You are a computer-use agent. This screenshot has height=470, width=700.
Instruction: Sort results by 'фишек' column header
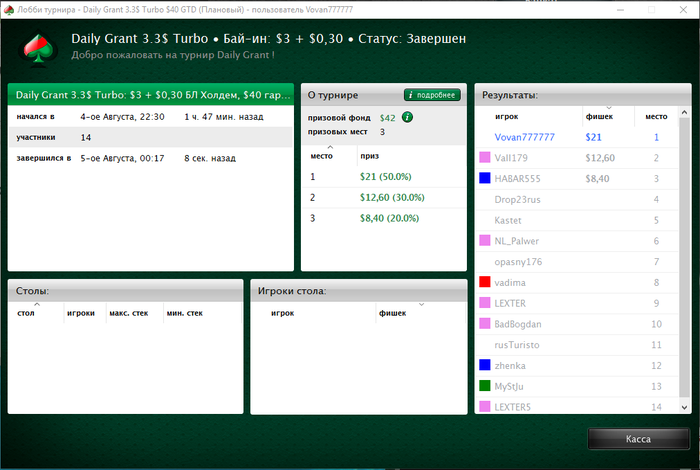pyautogui.click(x=608, y=116)
